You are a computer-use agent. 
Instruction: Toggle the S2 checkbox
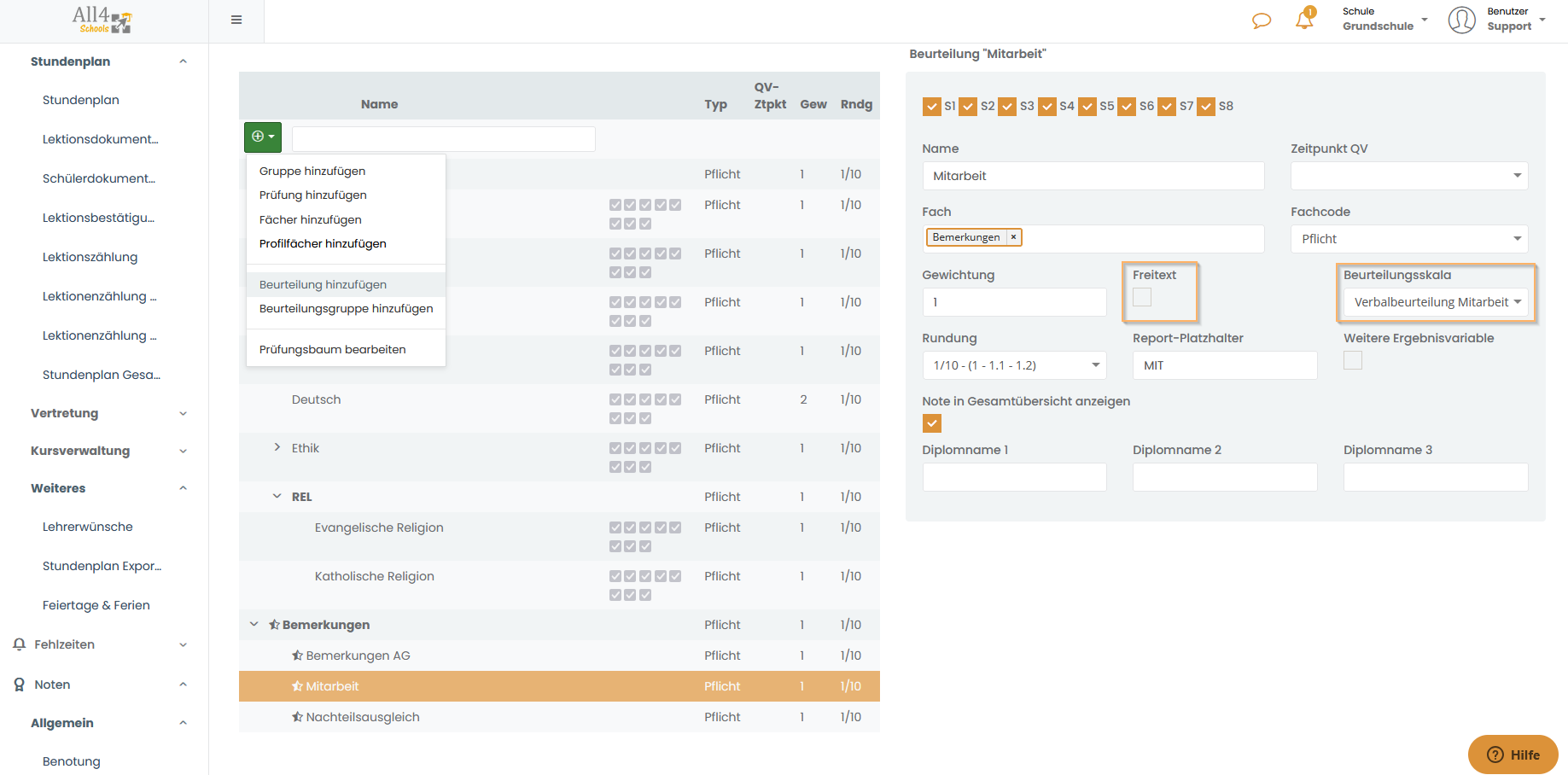click(968, 106)
